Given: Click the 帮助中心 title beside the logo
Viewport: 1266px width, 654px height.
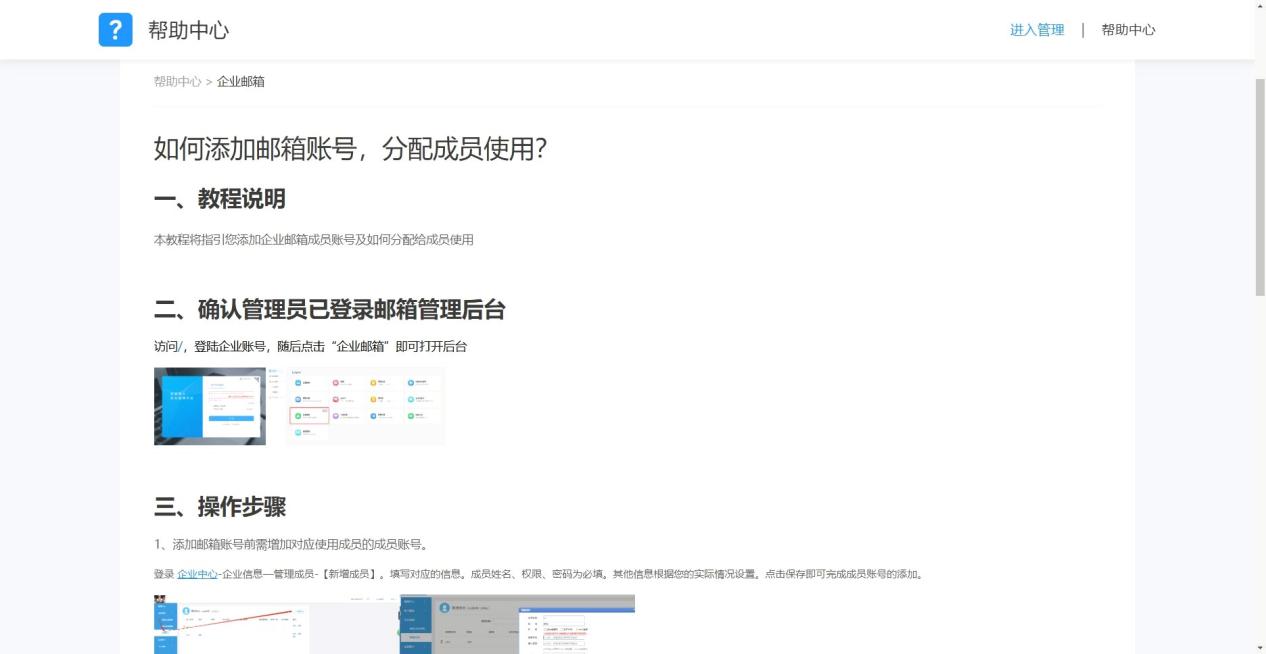Looking at the screenshot, I should (188, 30).
